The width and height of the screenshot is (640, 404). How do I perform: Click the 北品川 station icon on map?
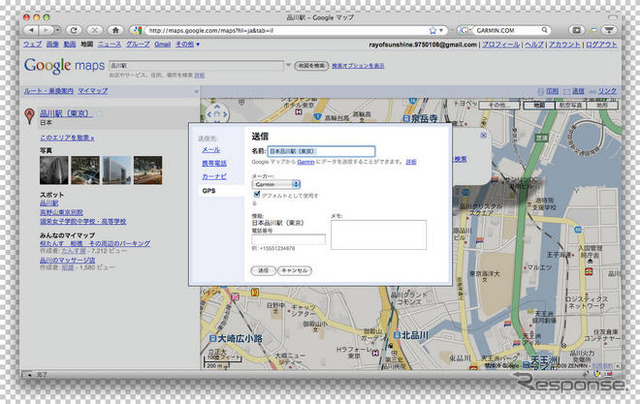pyautogui.click(x=397, y=335)
